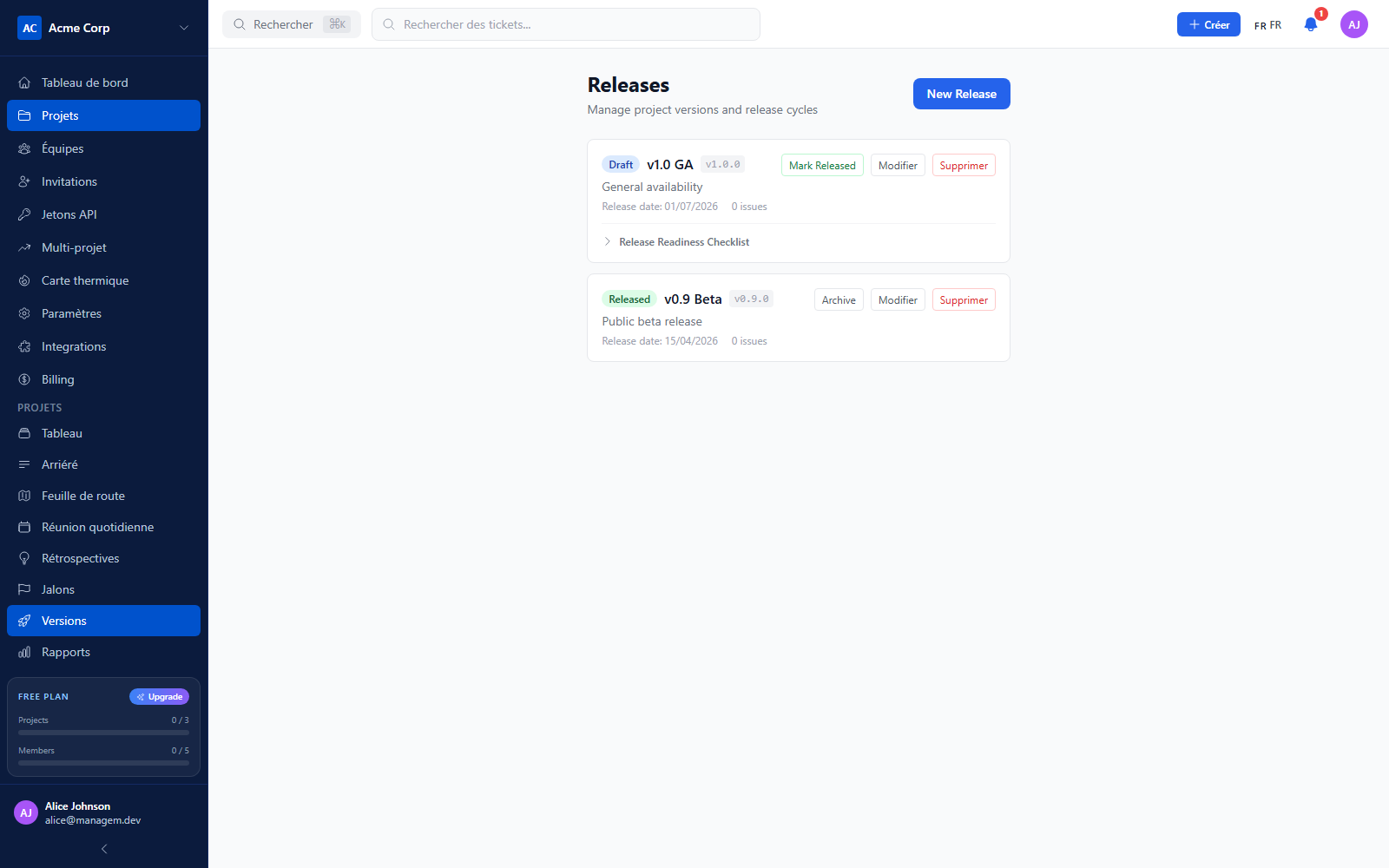Click the Versions rocket icon in sidebar
The image size is (1389, 868).
(24, 621)
